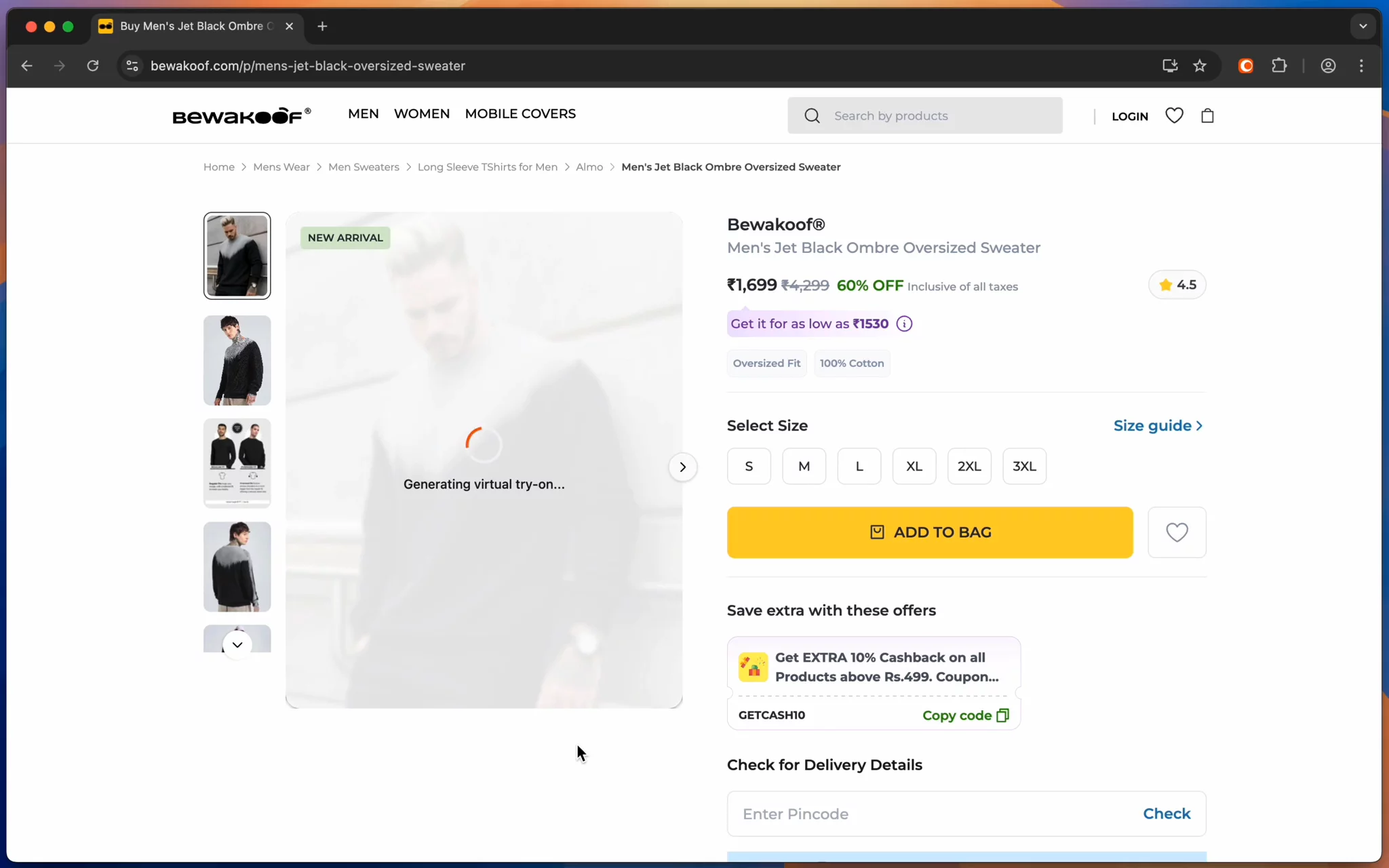Viewport: 1389px width, 868px height.
Task: Bookmark this page with star icon
Action: 1200,66
